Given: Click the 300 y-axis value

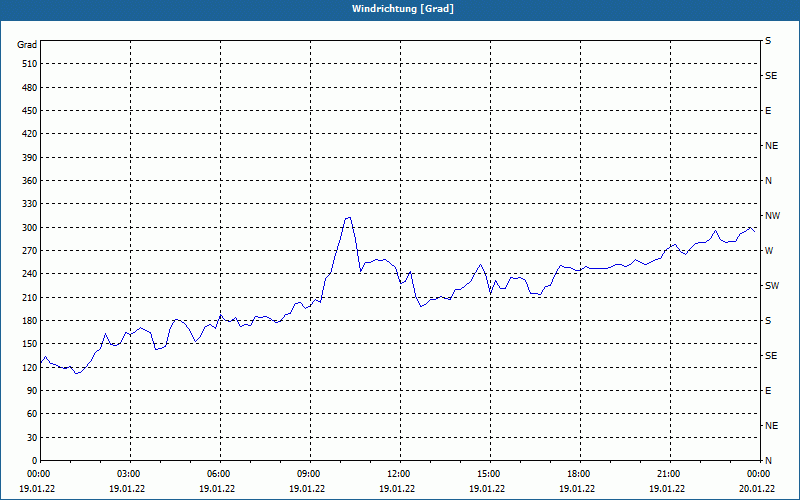Looking at the screenshot, I should point(30,228).
